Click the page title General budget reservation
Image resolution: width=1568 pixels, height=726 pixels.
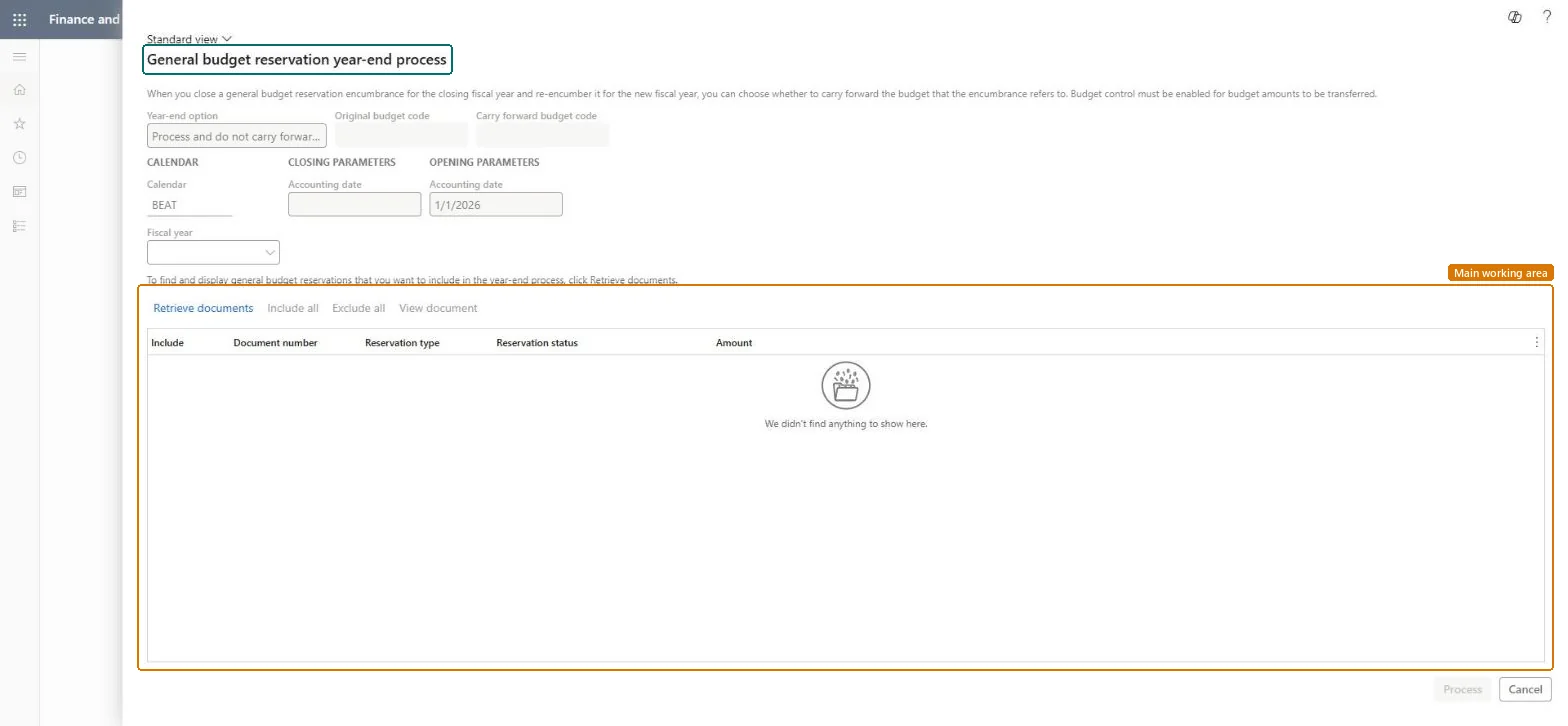[297, 60]
